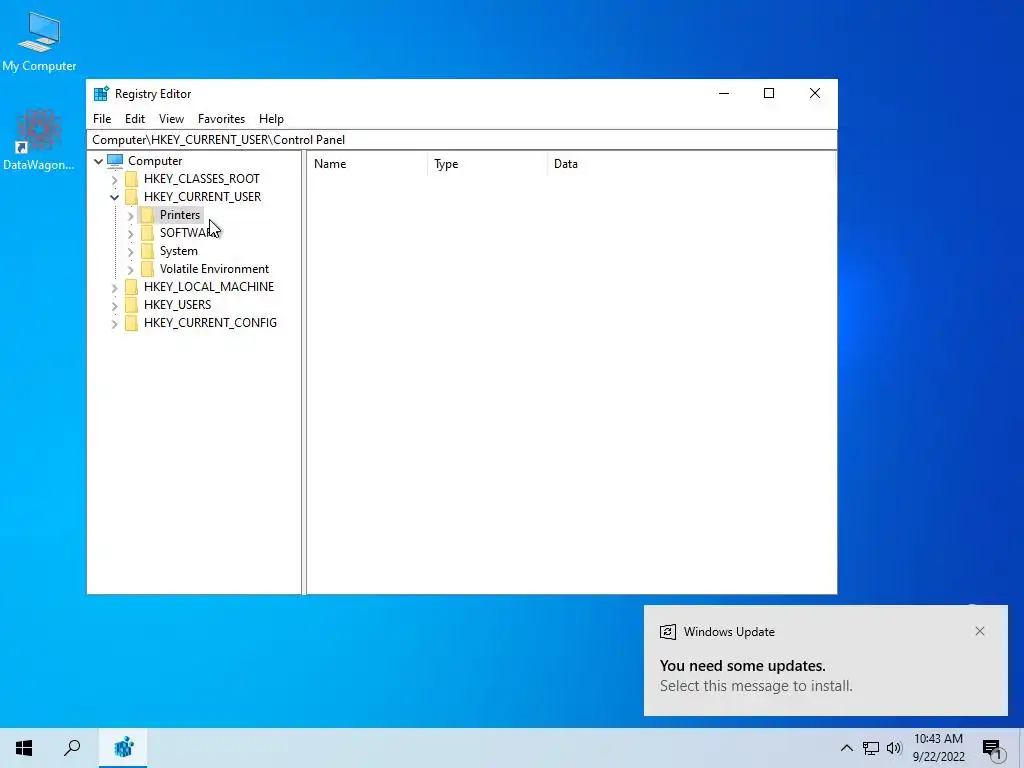This screenshot has height=768, width=1024.
Task: Open the DataWagon desktop shortcut
Action: pyautogui.click(x=39, y=139)
